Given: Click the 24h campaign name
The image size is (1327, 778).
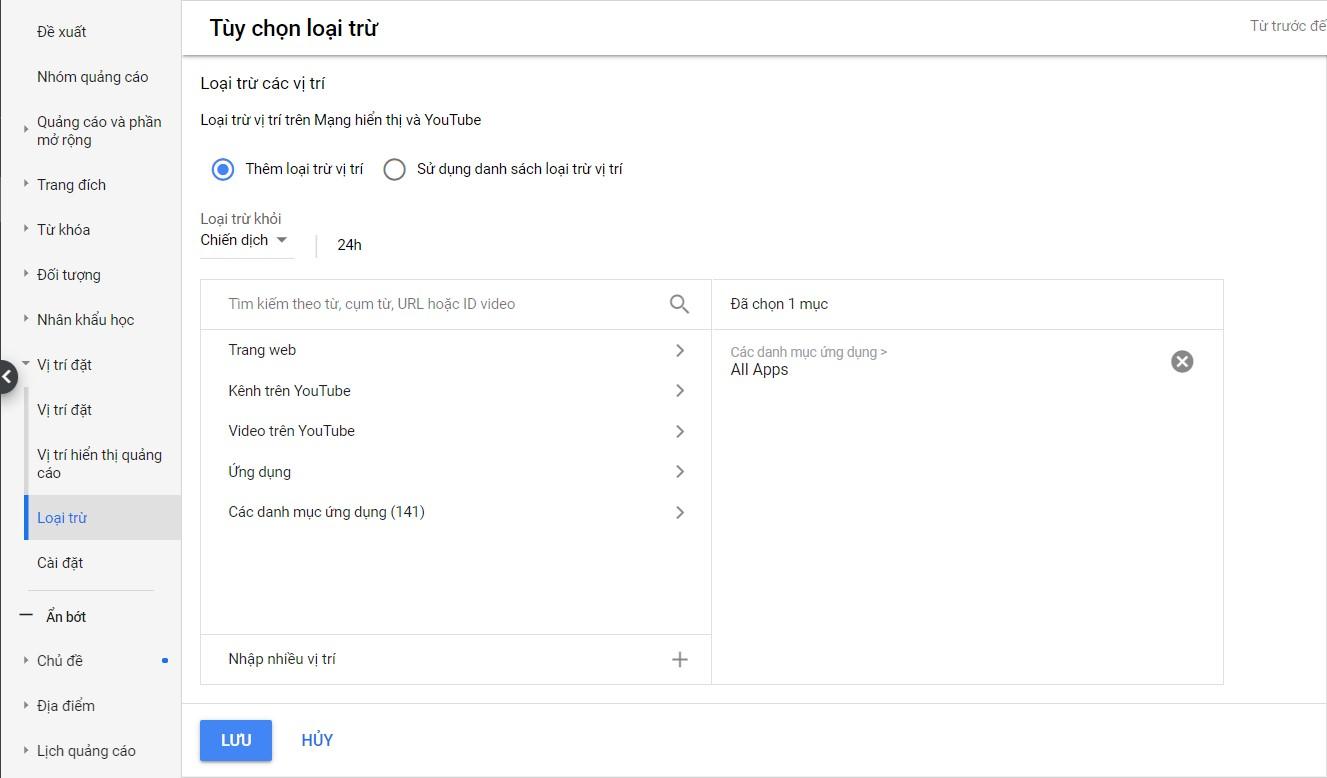Looking at the screenshot, I should [349, 245].
